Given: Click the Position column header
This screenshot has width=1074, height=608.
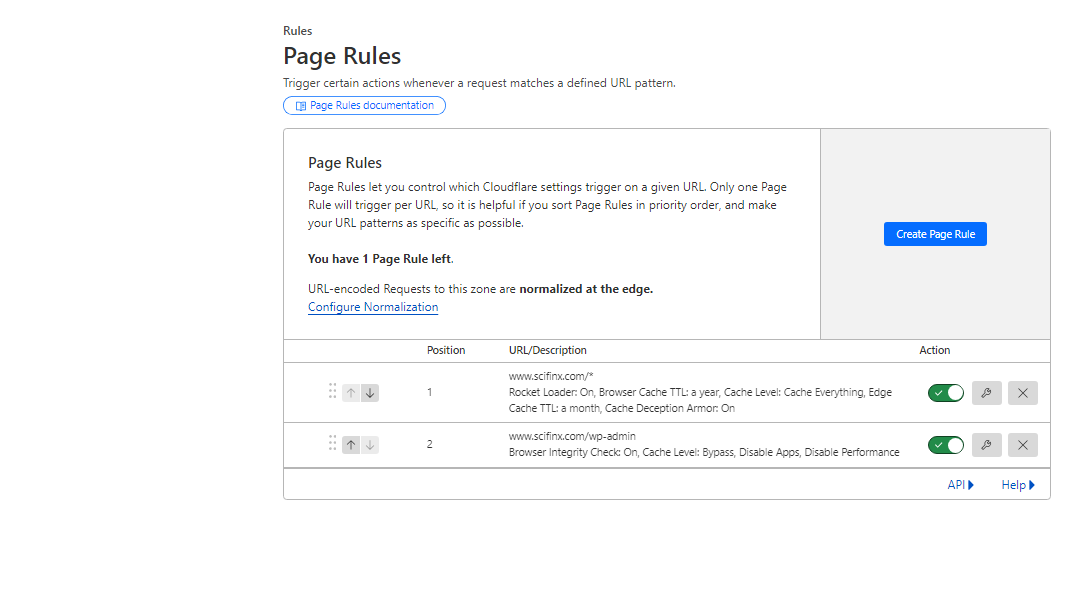Looking at the screenshot, I should 446,350.
